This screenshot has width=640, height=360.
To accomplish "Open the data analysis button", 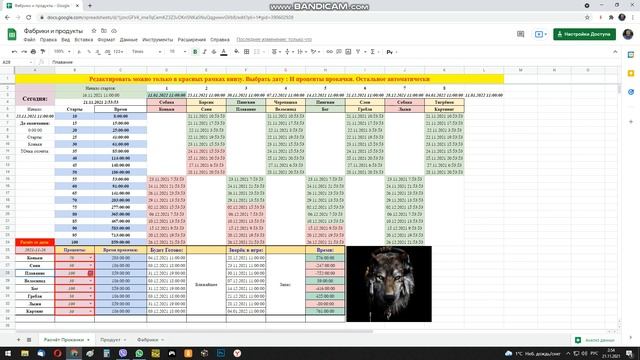I will pos(594,340).
